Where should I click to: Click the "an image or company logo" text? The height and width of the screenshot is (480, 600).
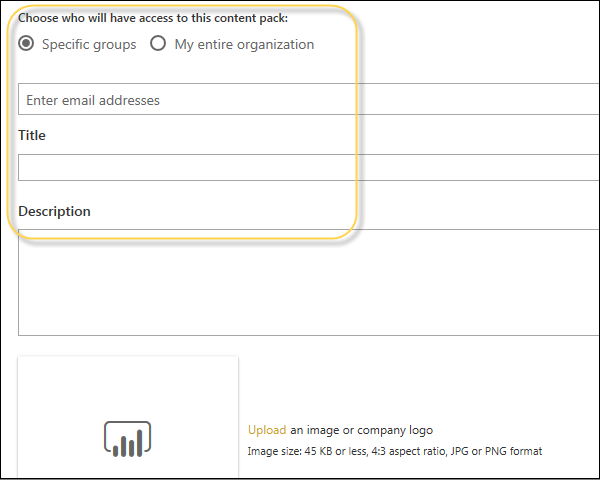(362, 430)
